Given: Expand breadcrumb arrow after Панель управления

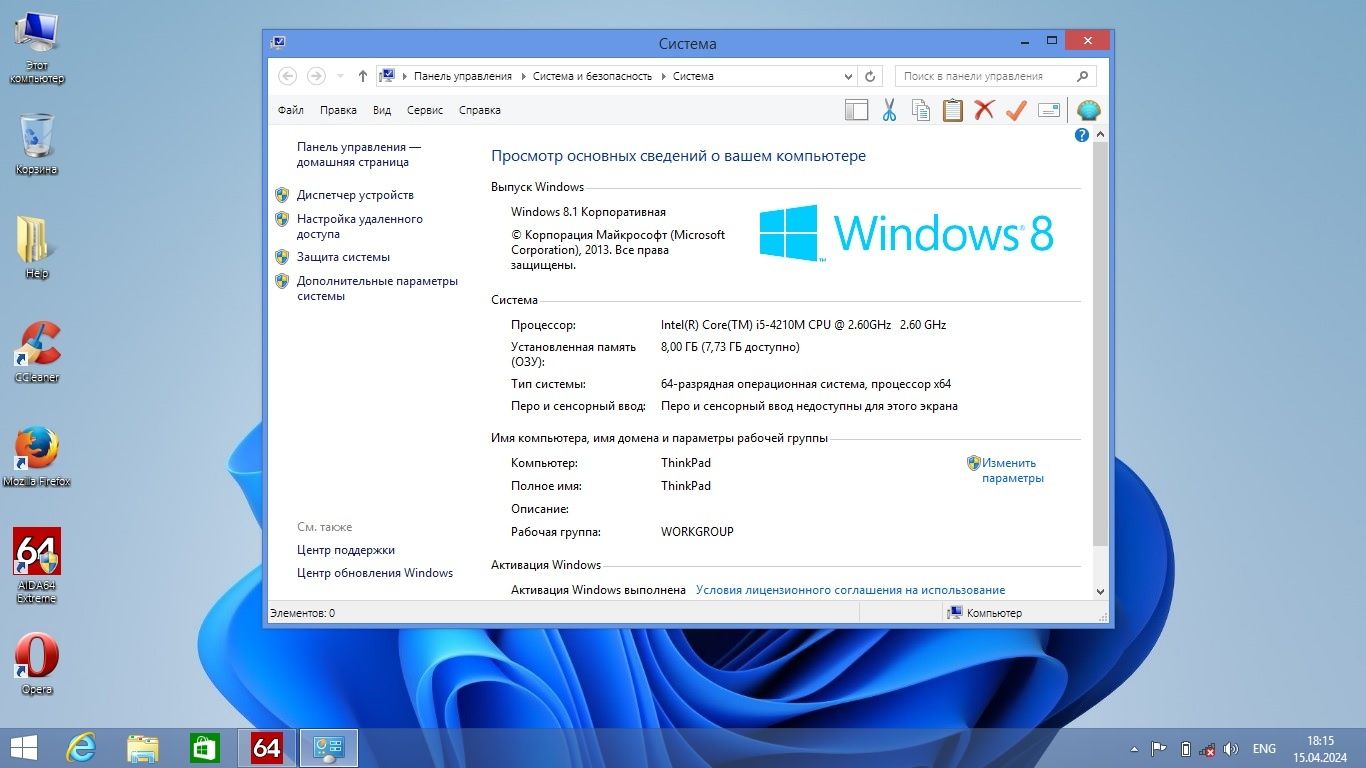Looking at the screenshot, I should [x=522, y=76].
